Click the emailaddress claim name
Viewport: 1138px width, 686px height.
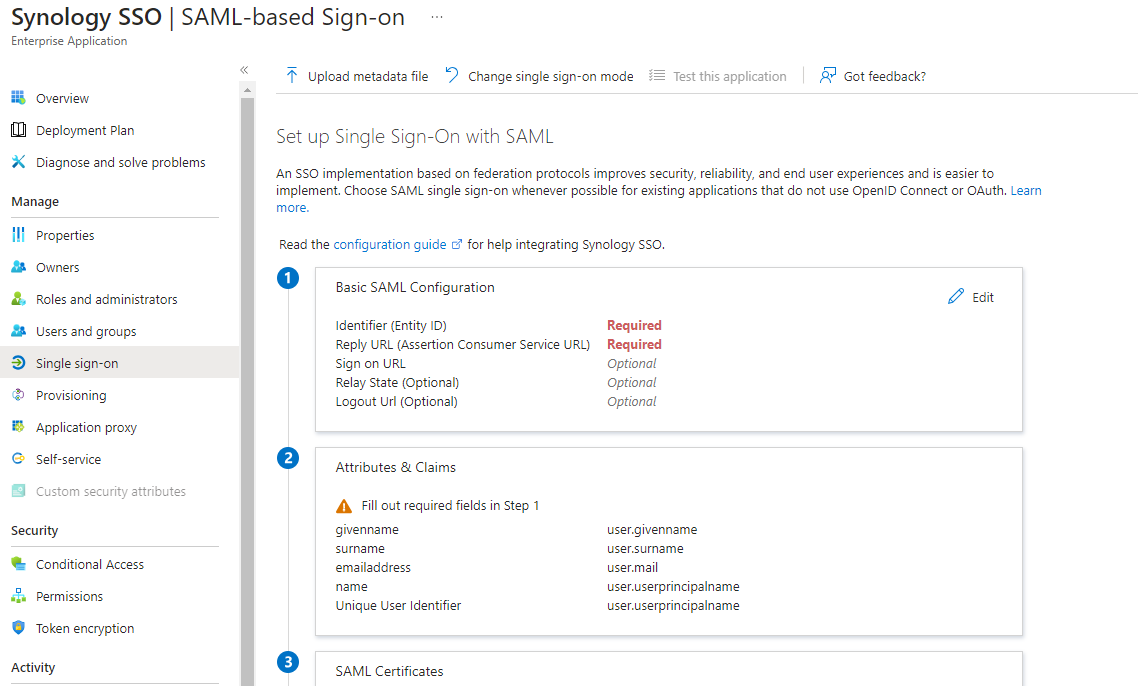(x=373, y=567)
